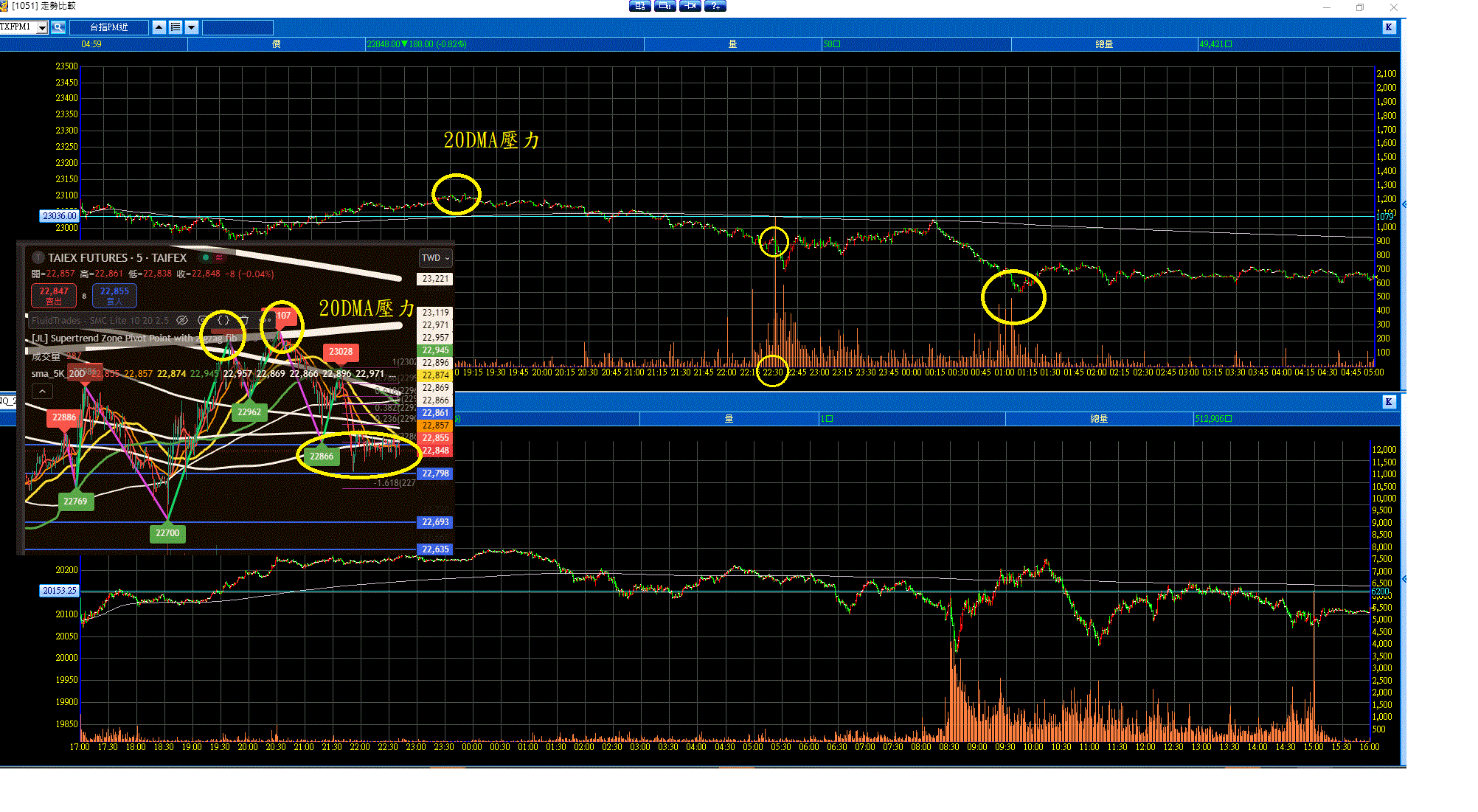Click the empty blue input box in toolbar
Screen dimensions: 1478x812
point(237,28)
